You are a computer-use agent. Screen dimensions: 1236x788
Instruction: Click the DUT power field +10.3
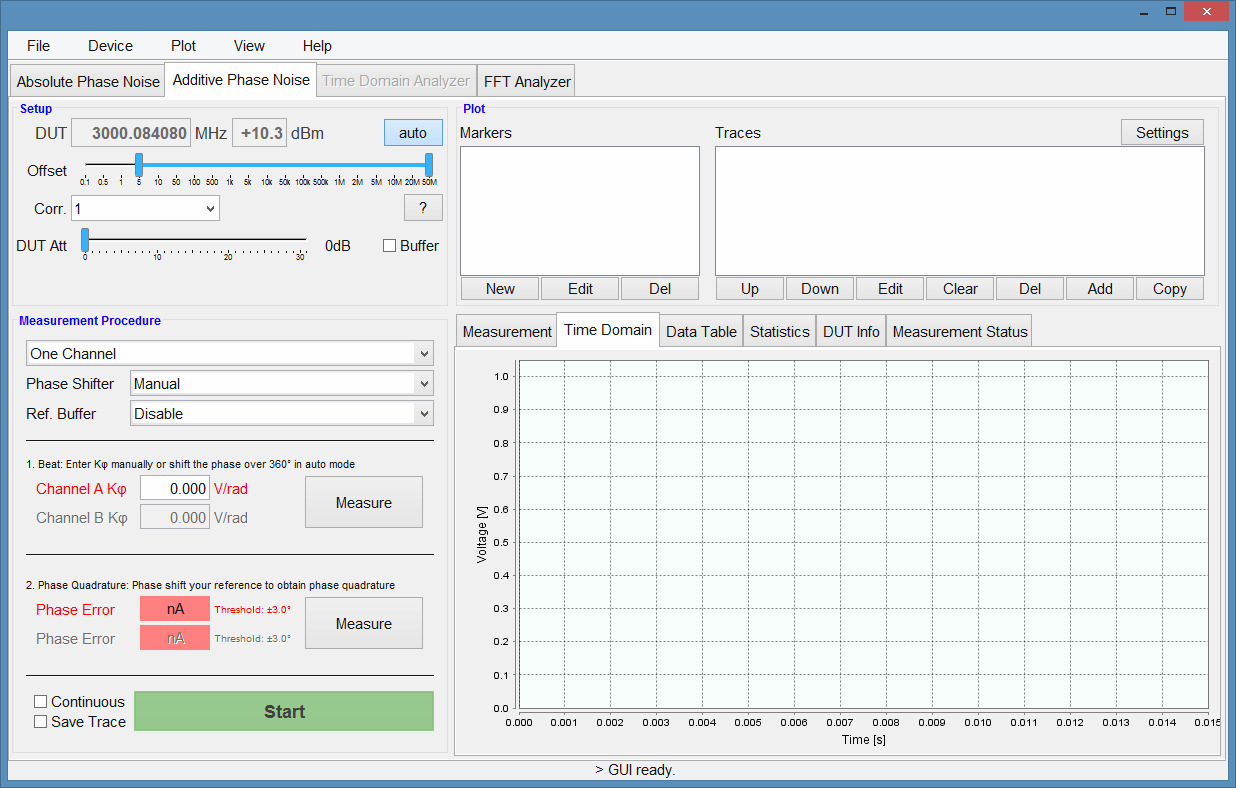coord(260,133)
